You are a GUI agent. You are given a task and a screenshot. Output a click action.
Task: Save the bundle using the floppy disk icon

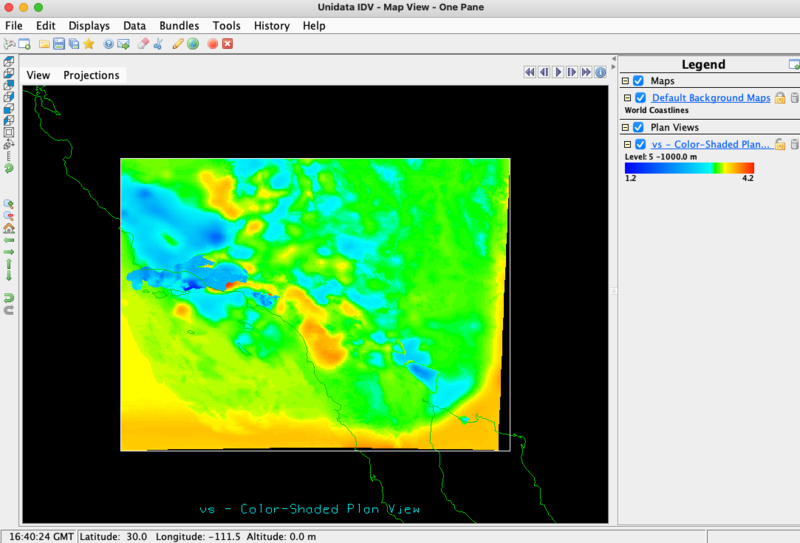[59, 44]
